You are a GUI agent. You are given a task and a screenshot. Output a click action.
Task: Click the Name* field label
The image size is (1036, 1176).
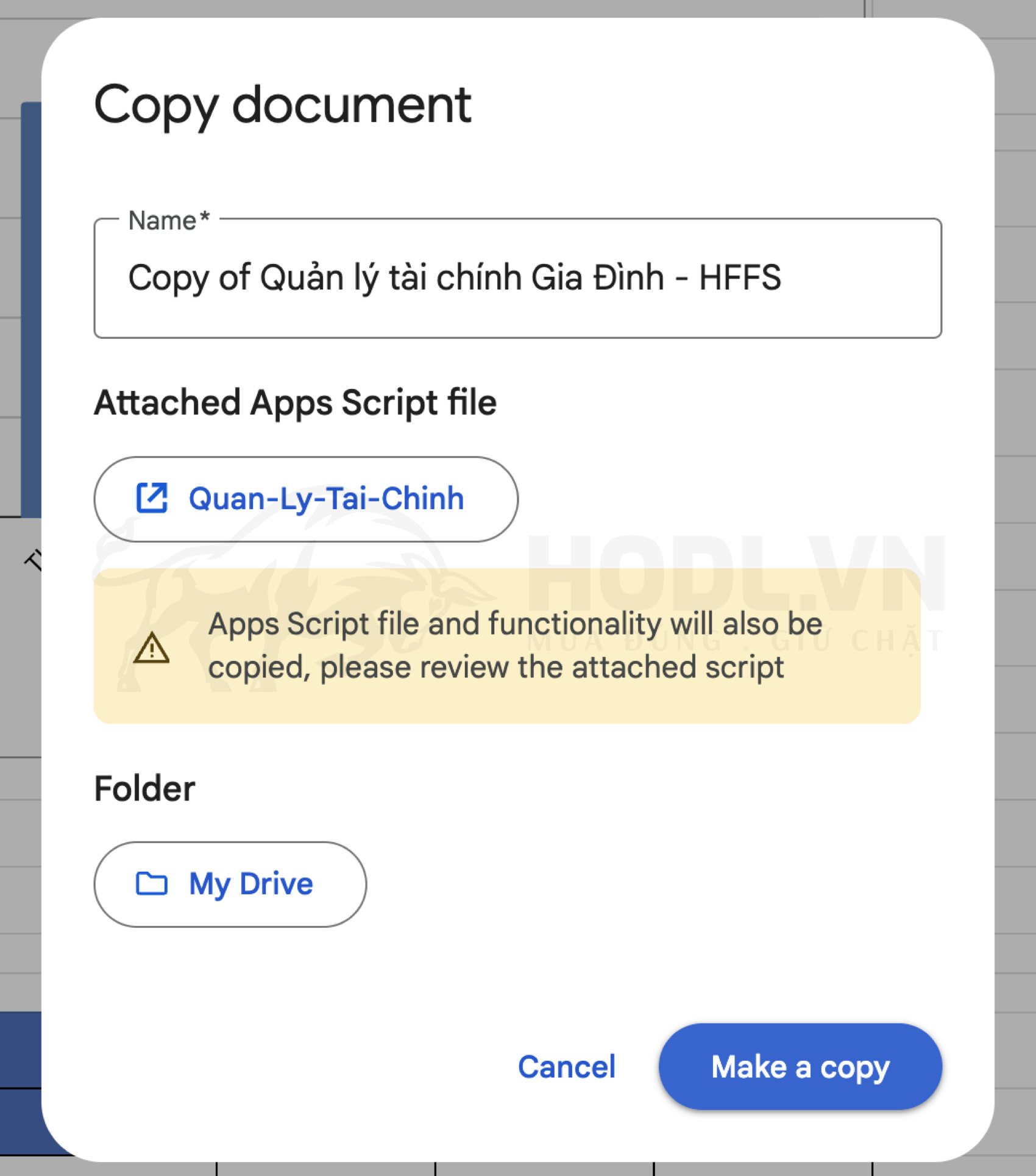coord(169,221)
